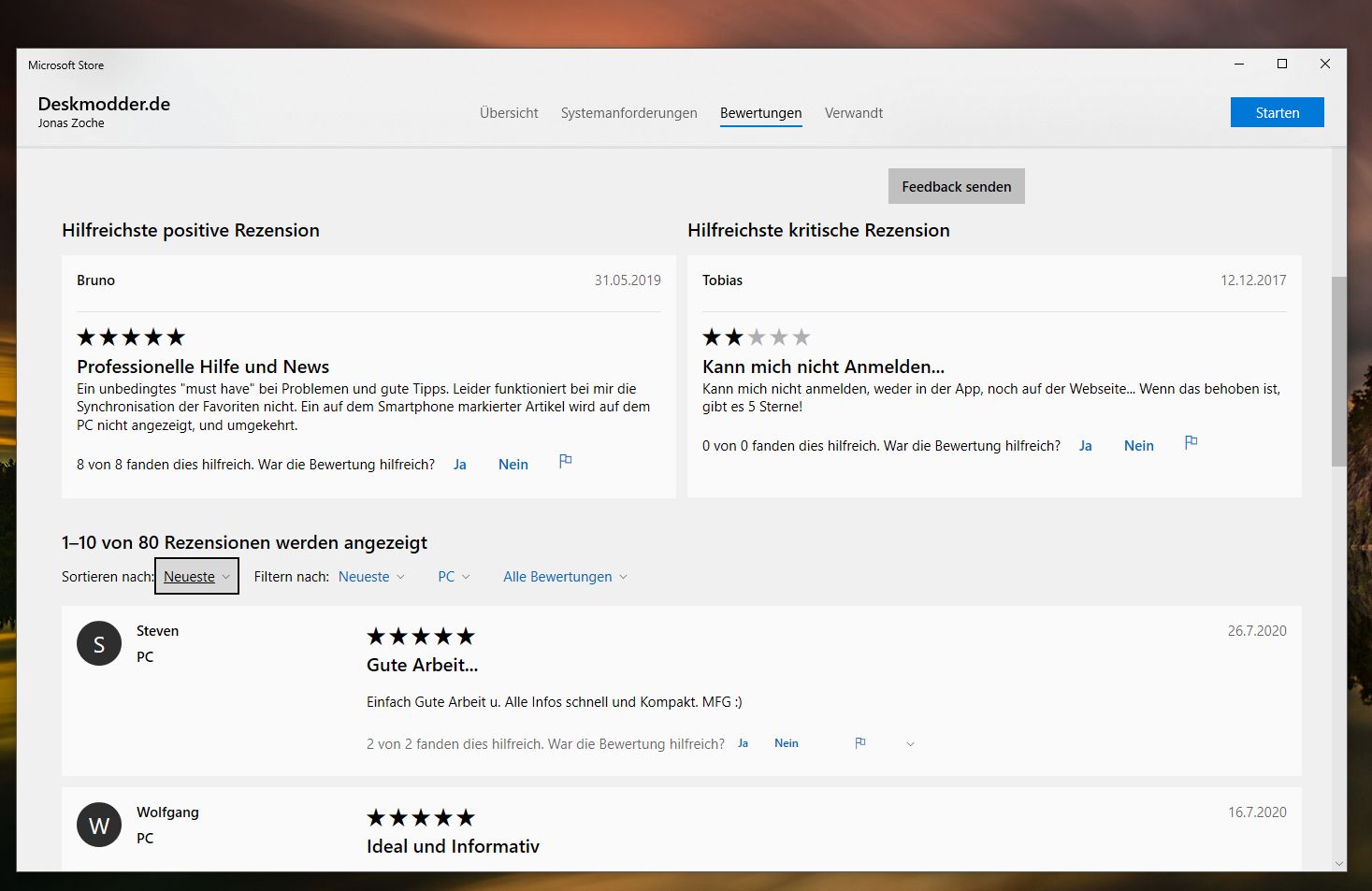Click reviewer name Bruno
Screen dimensions: 1372x891
pyautogui.click(x=95, y=280)
